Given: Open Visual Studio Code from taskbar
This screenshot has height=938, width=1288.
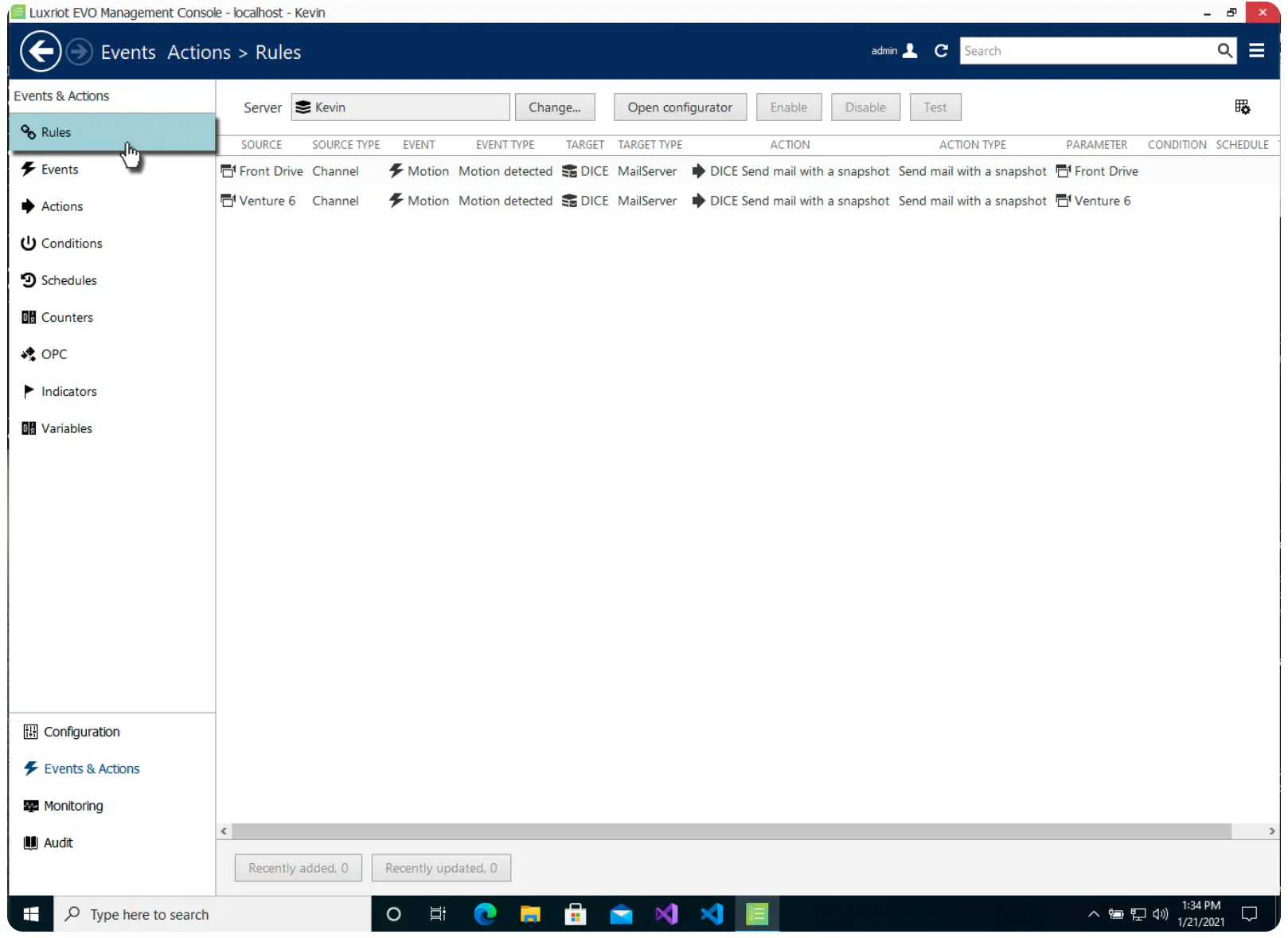Looking at the screenshot, I should 712,914.
